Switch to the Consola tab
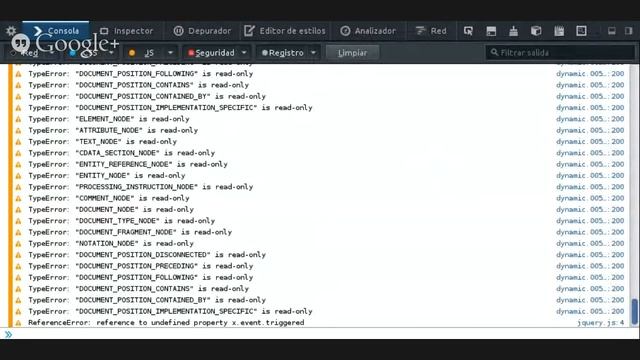Viewport: 640px width, 360px height. tap(56, 31)
